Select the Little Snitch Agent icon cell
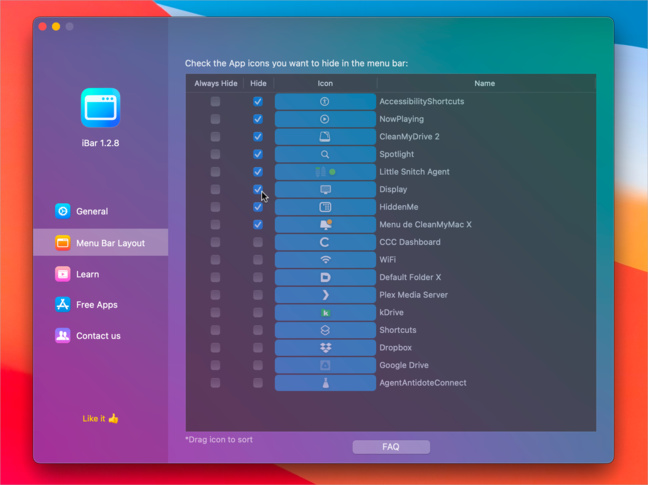Viewport: 648px width, 485px height. (x=325, y=172)
